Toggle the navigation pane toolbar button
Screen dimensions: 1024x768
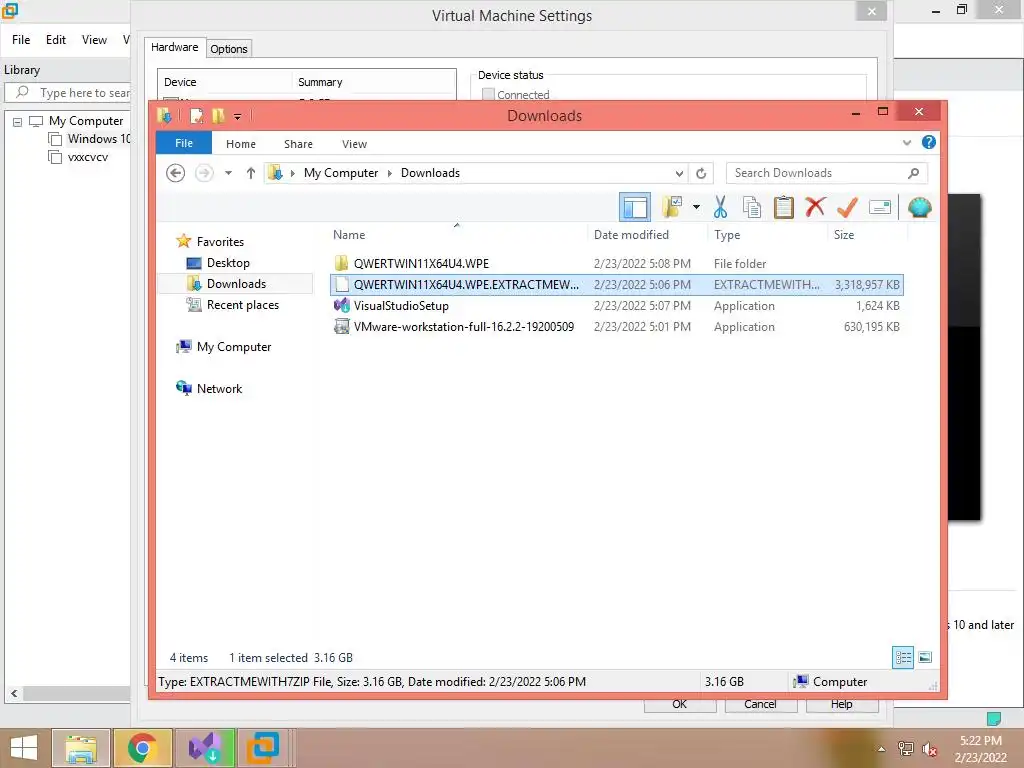[634, 208]
